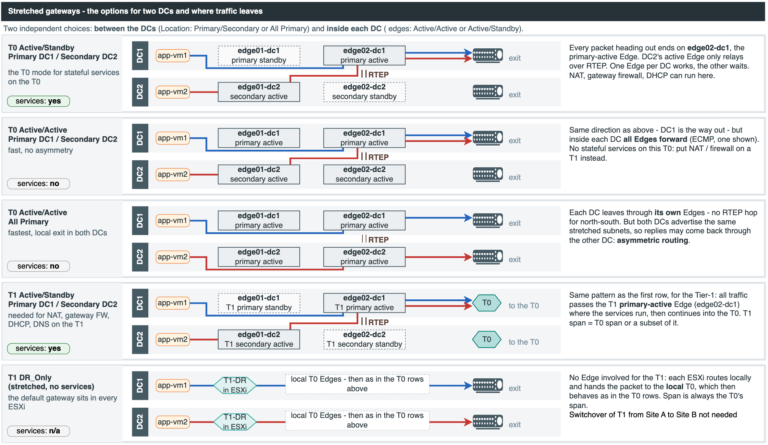768x445 pixels.
Task: Select app-vm2 pill in T1 Active/Standby row
Action: [x=173, y=339]
